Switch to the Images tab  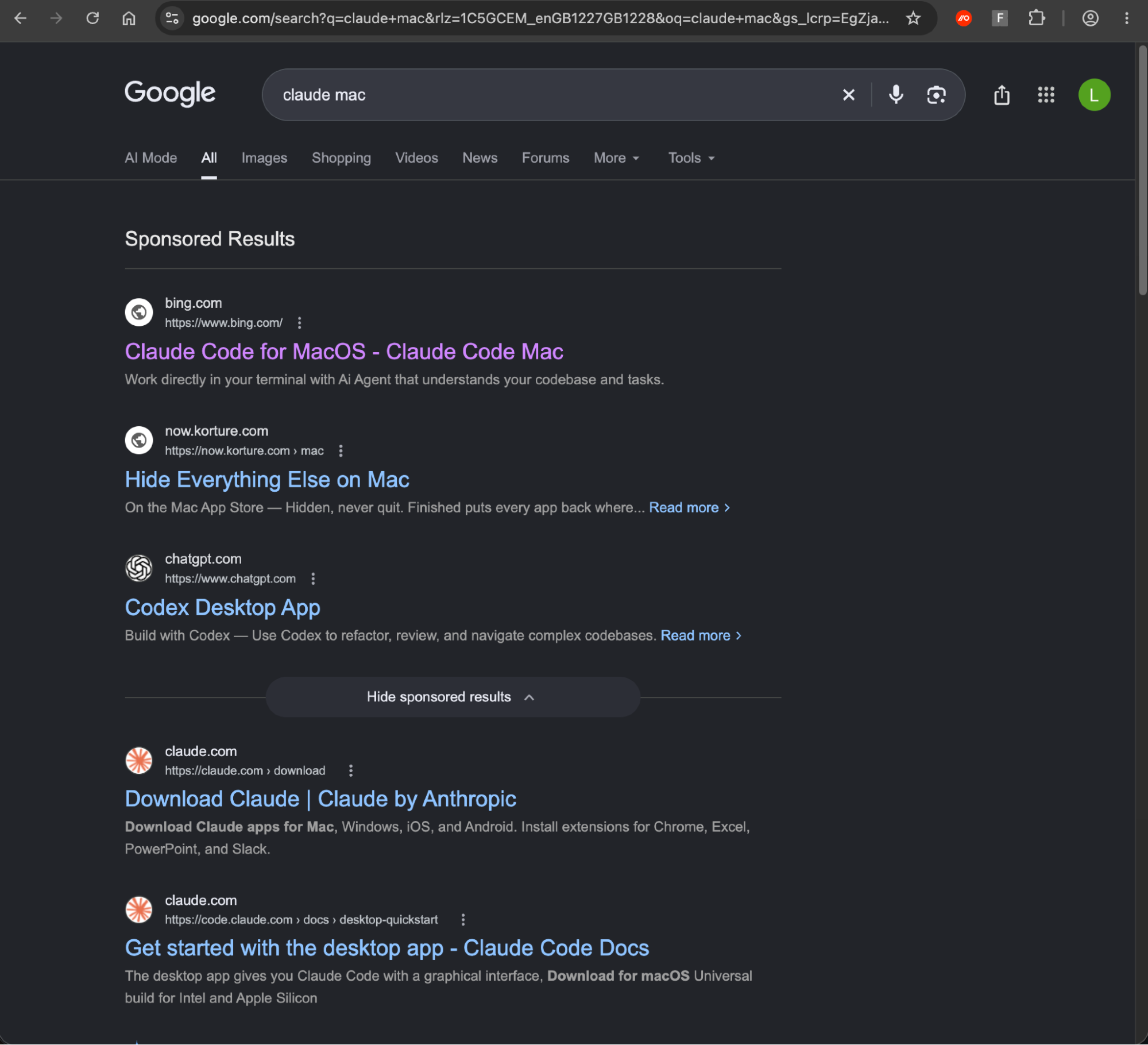coord(264,158)
